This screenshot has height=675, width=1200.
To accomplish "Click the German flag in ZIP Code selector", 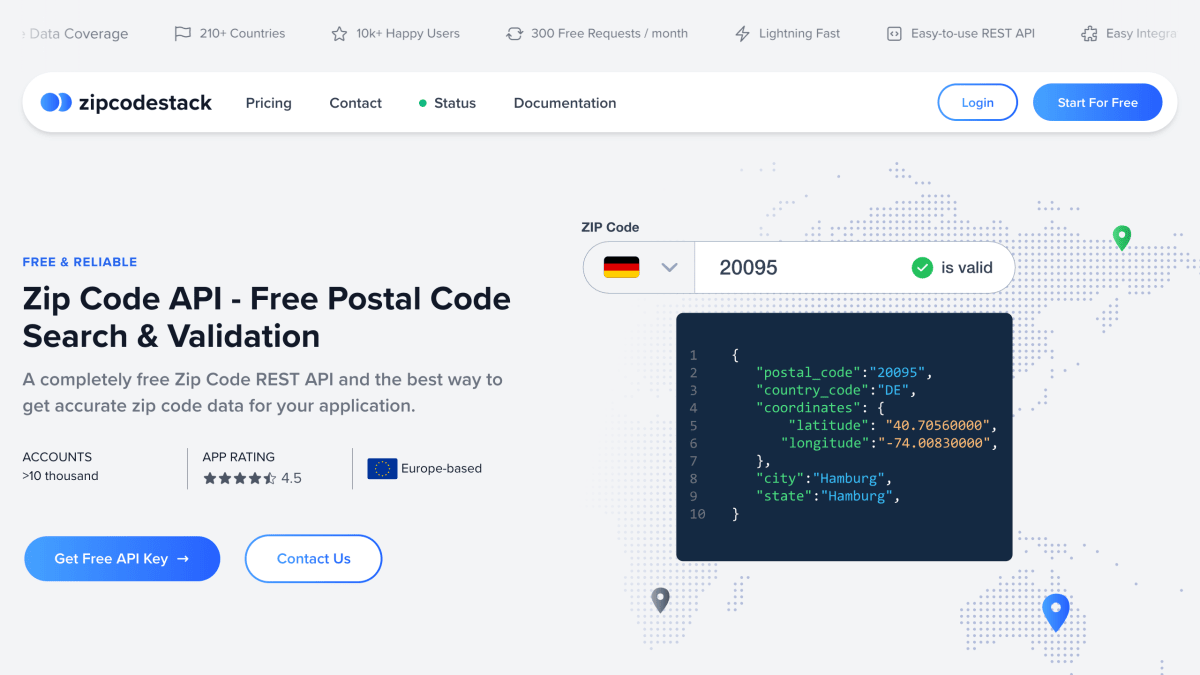I will 621,267.
